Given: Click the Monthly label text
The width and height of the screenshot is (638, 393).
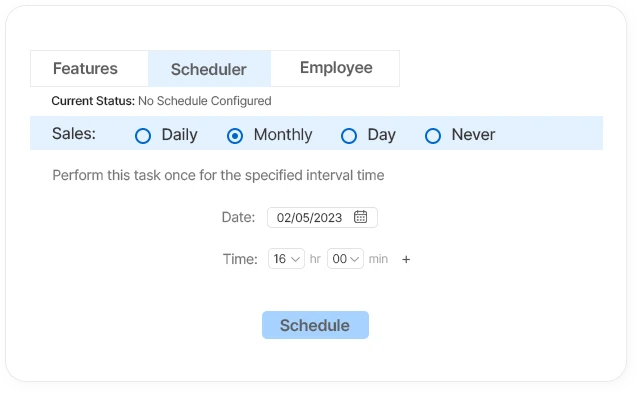Looking at the screenshot, I should coord(283,135).
